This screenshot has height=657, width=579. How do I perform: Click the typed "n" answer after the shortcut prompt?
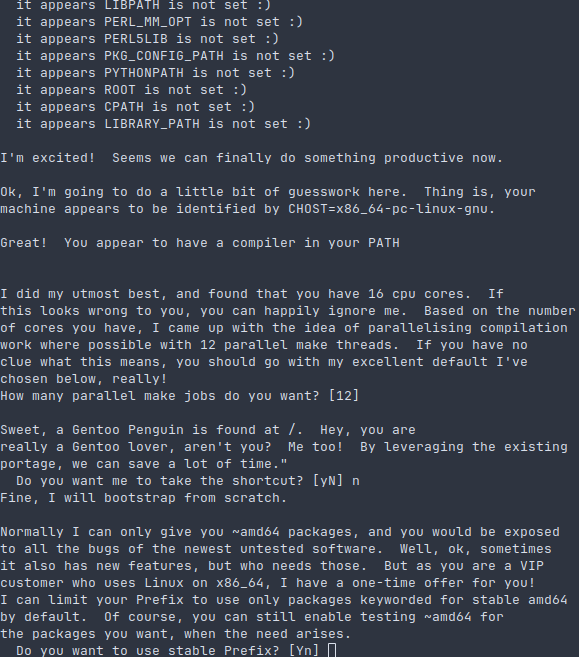(x=356, y=481)
